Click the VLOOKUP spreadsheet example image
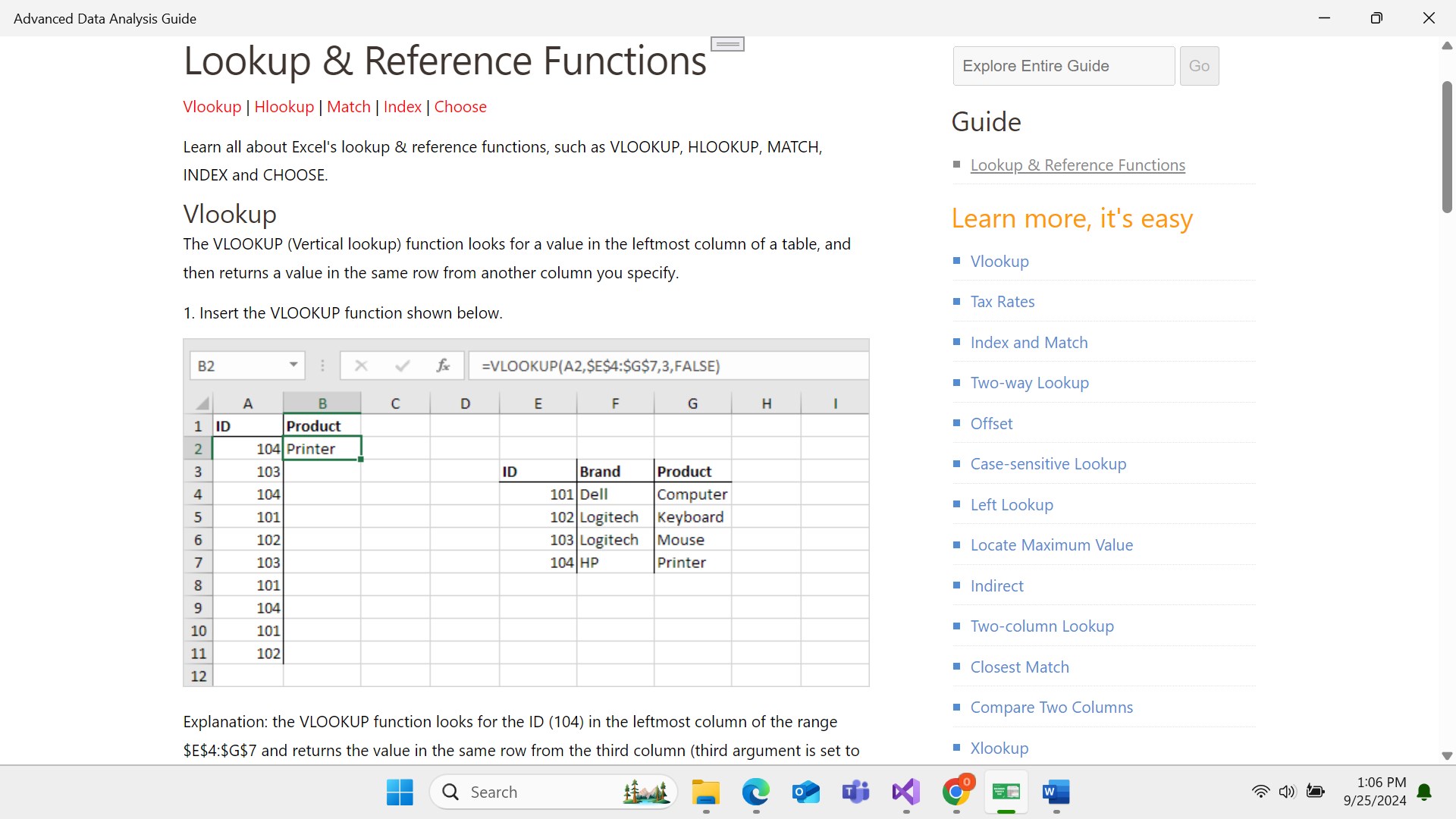 [x=526, y=513]
